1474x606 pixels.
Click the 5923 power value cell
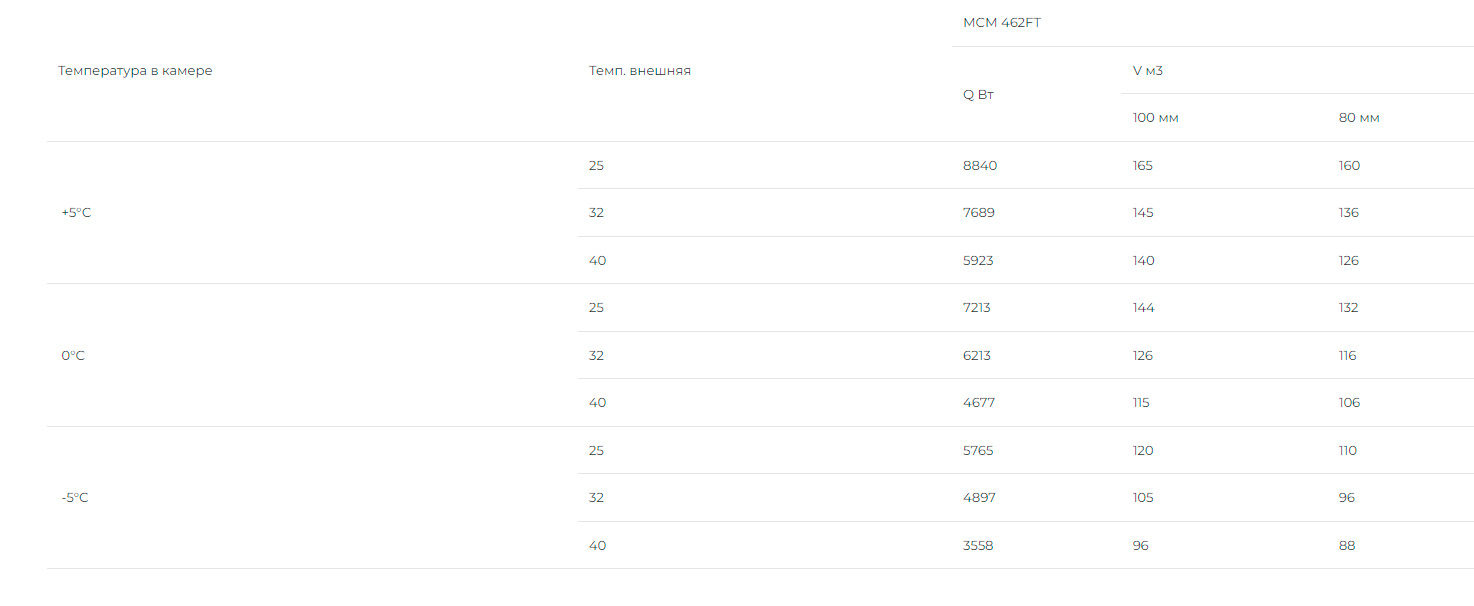coord(979,261)
